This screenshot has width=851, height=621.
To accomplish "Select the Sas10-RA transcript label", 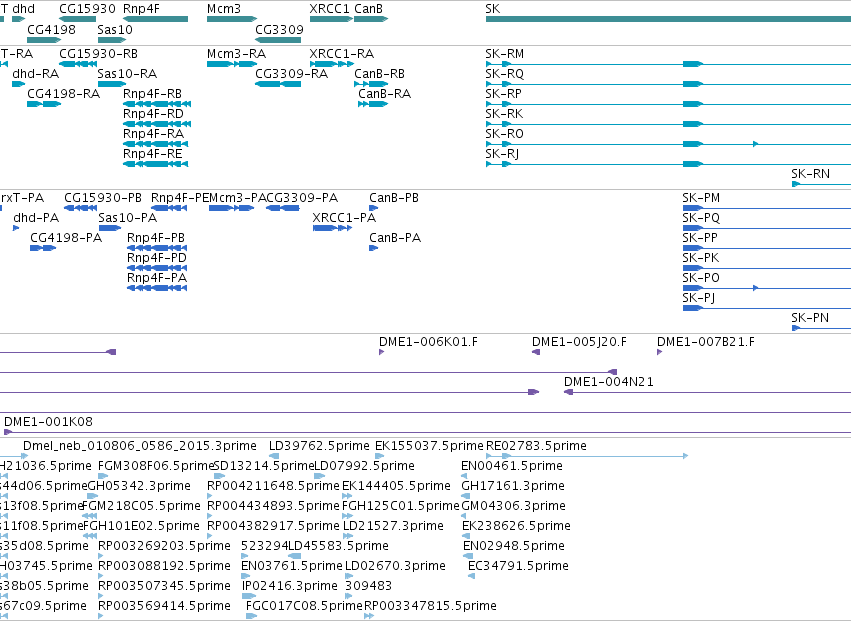I will coord(128,74).
